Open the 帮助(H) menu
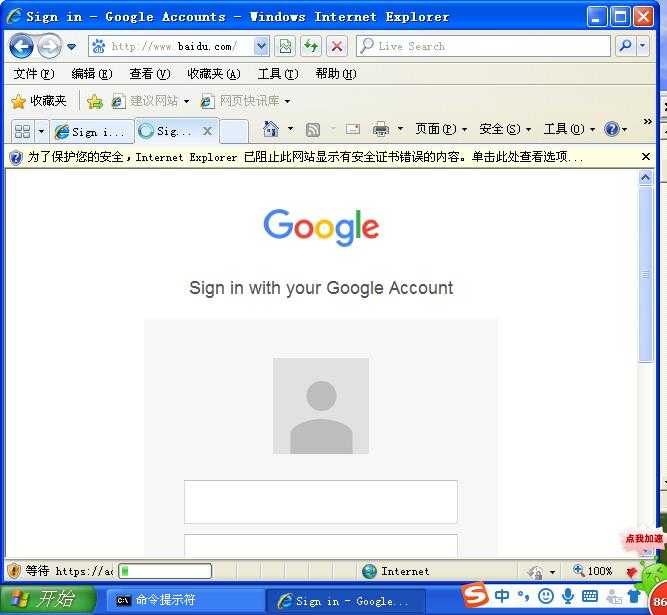The height and width of the screenshot is (615, 667). point(336,74)
